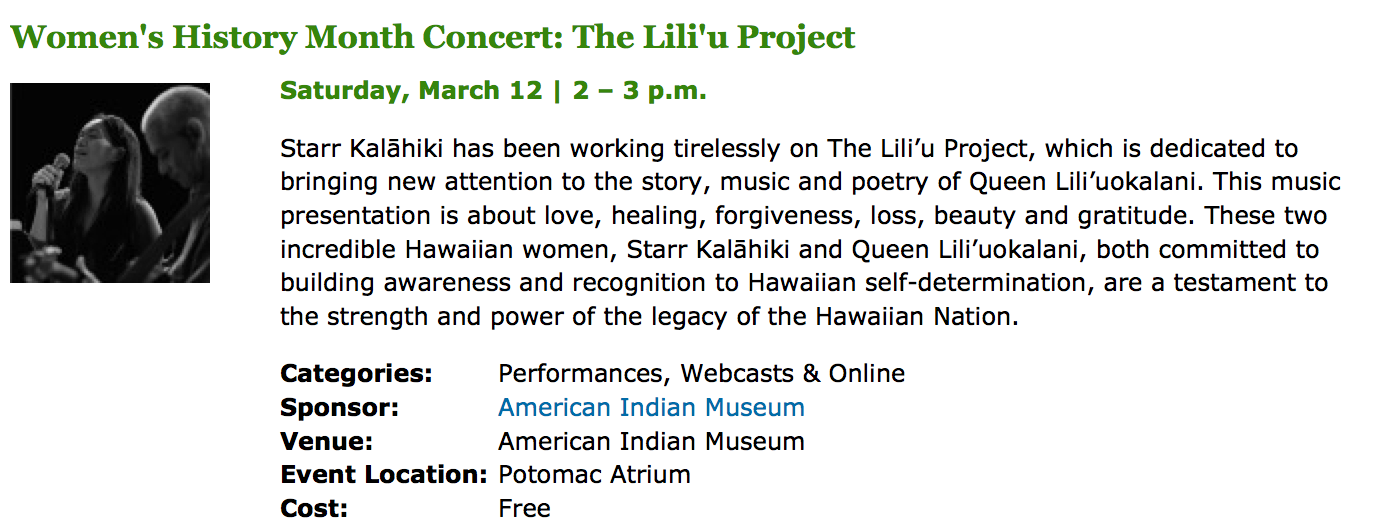Click the Saturday, March 12 date heading
Screen dimensions: 1384x528
click(493, 91)
